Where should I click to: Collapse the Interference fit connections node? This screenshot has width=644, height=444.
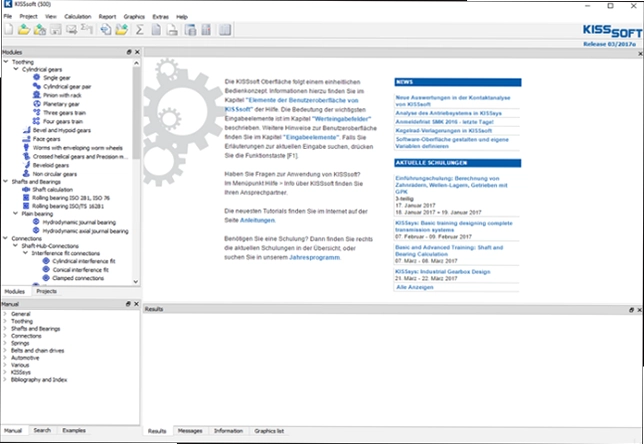[x=25, y=253]
